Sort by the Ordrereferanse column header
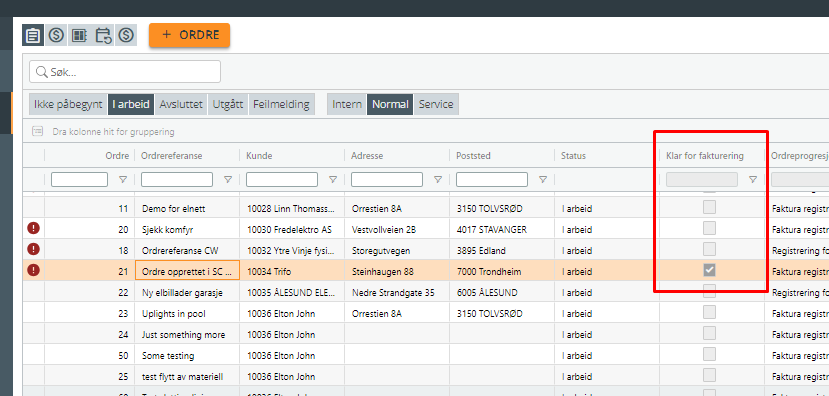Viewport: 829px width, 396px height. click(x=172, y=156)
